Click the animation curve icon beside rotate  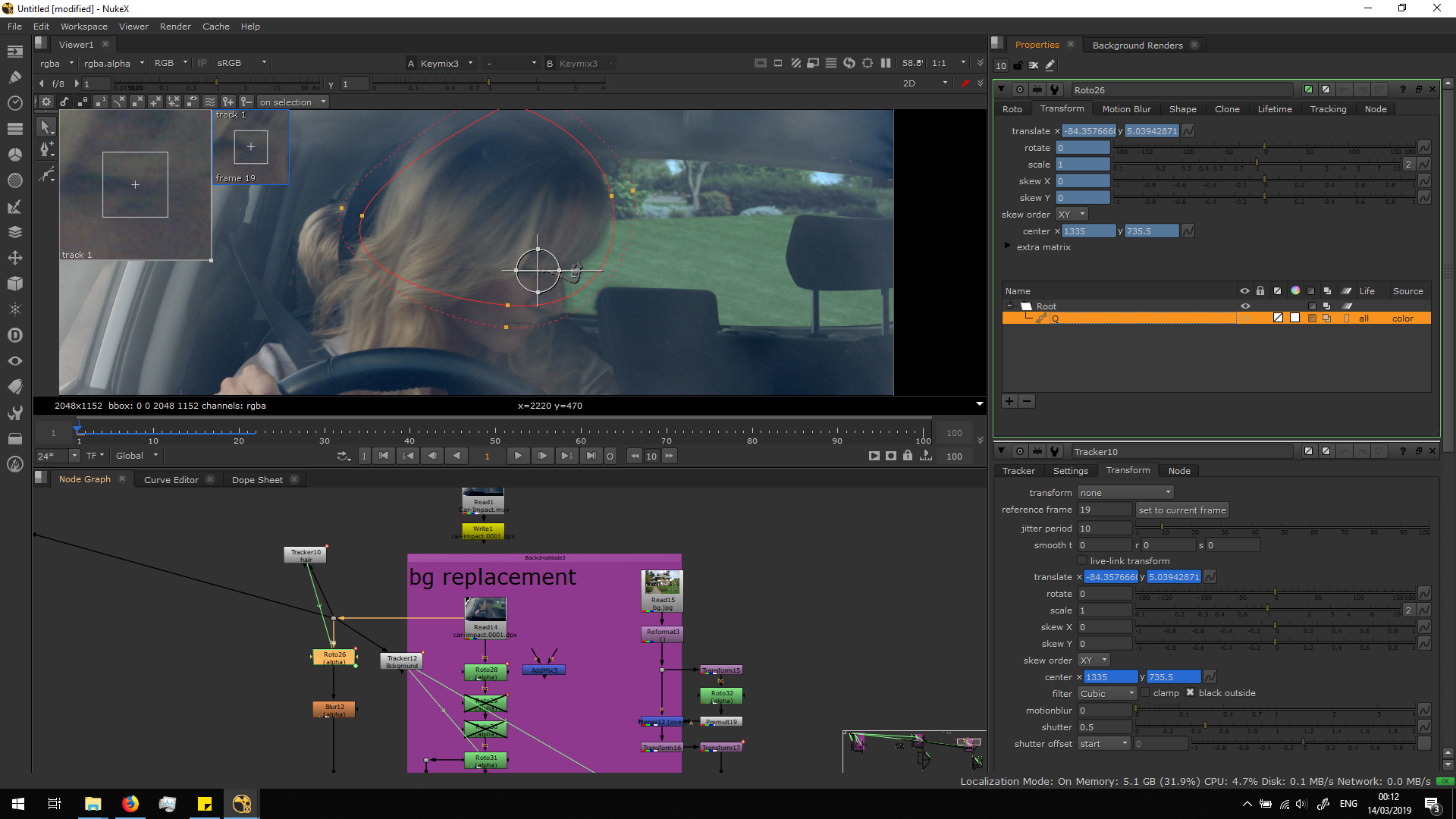[1424, 148]
